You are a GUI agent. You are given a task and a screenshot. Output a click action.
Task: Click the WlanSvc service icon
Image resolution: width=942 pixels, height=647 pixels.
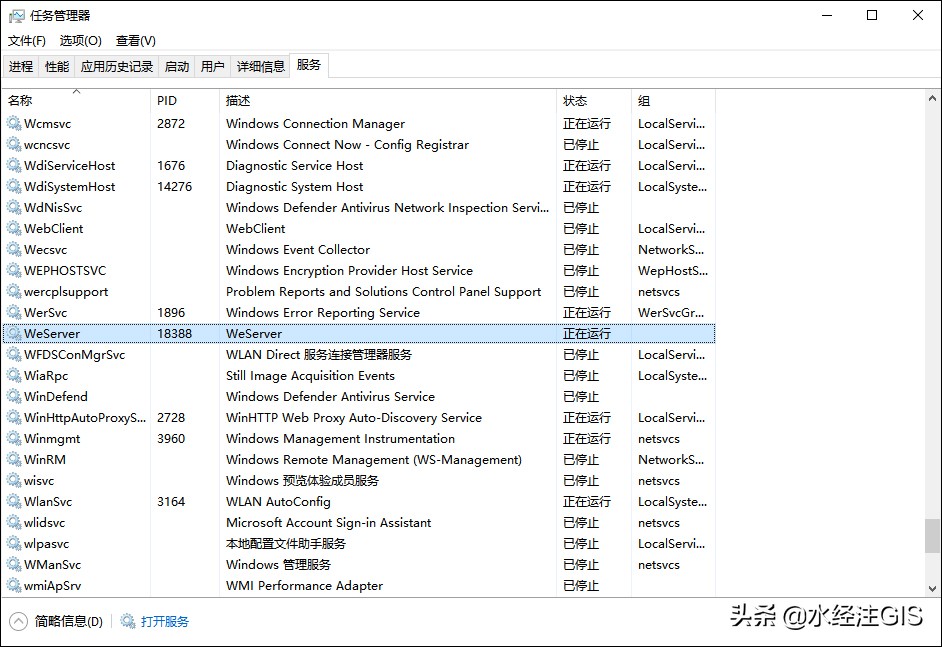click(14, 502)
